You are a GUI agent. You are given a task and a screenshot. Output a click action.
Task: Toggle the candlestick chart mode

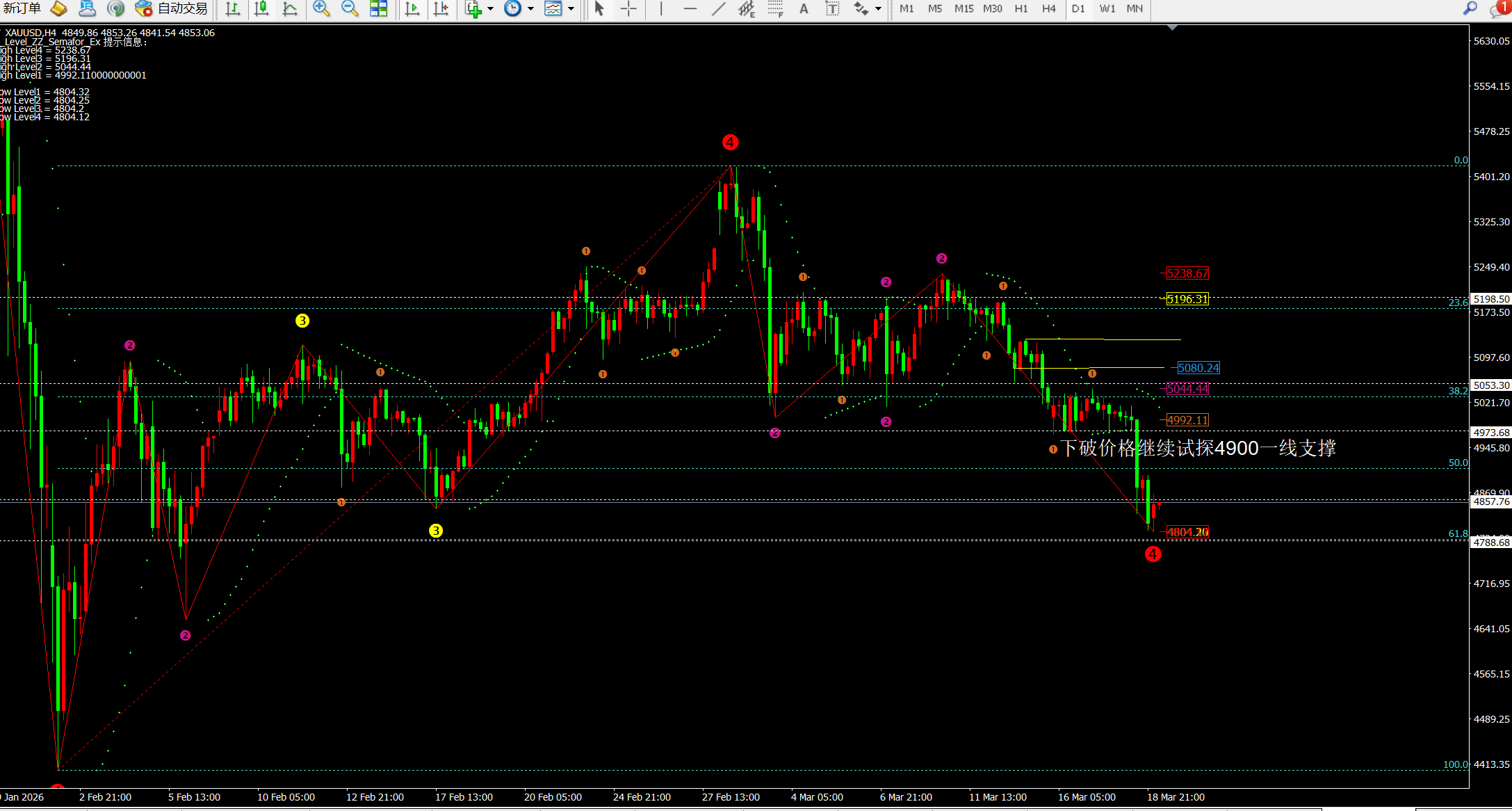click(261, 8)
